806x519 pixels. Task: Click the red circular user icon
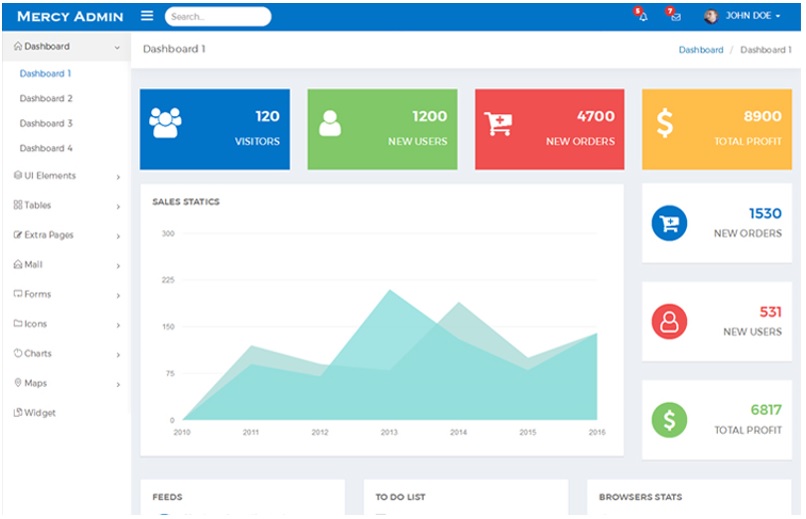coord(669,322)
